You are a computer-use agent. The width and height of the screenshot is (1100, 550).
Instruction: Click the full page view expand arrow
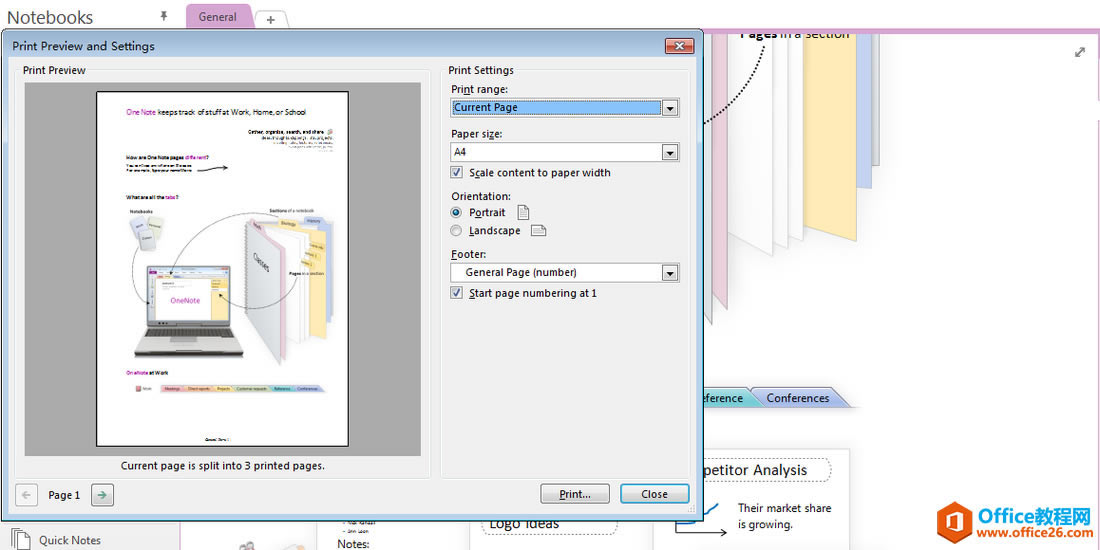1080,53
